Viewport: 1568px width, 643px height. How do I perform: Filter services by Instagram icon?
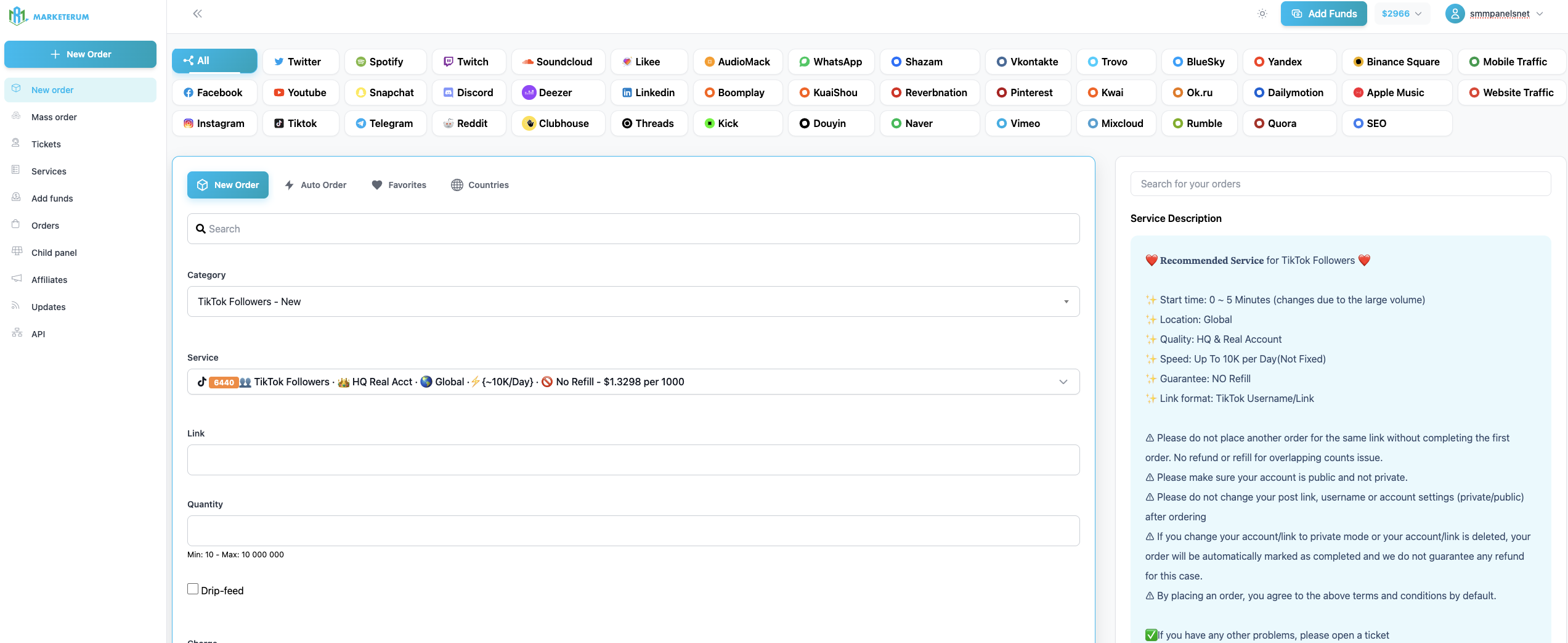(x=189, y=123)
